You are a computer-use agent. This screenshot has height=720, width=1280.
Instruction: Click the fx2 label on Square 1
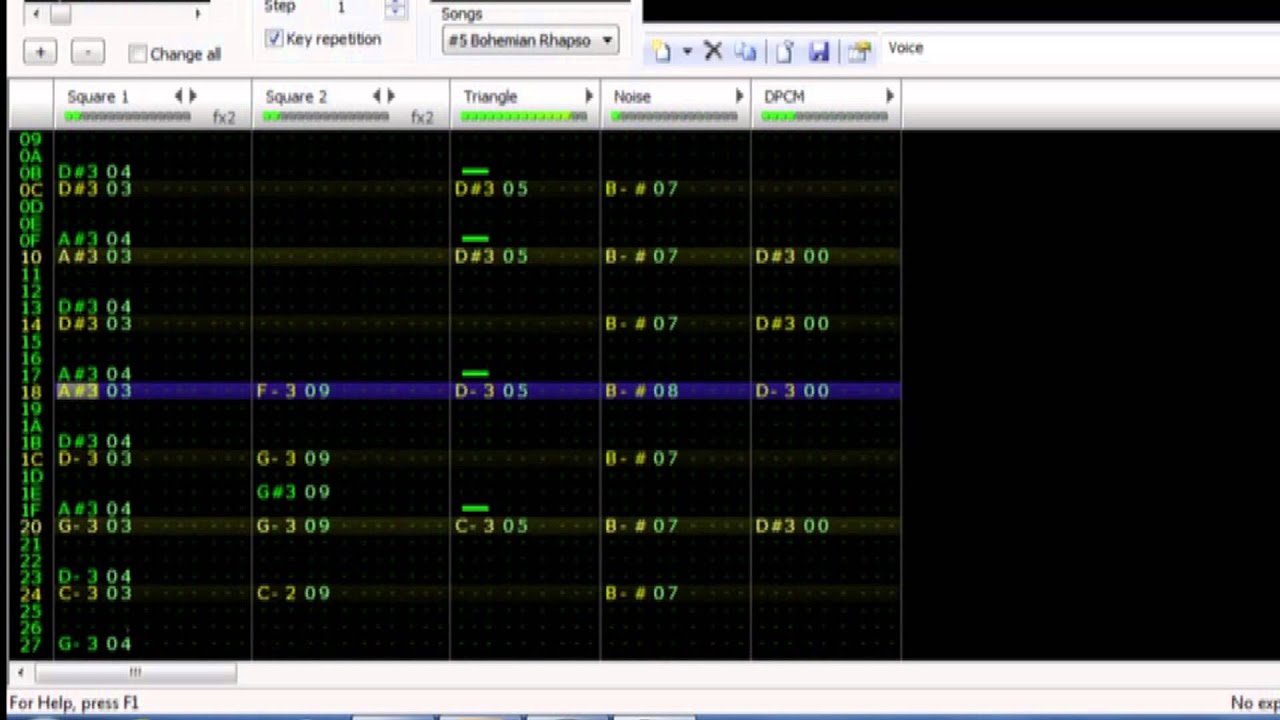pyautogui.click(x=224, y=117)
